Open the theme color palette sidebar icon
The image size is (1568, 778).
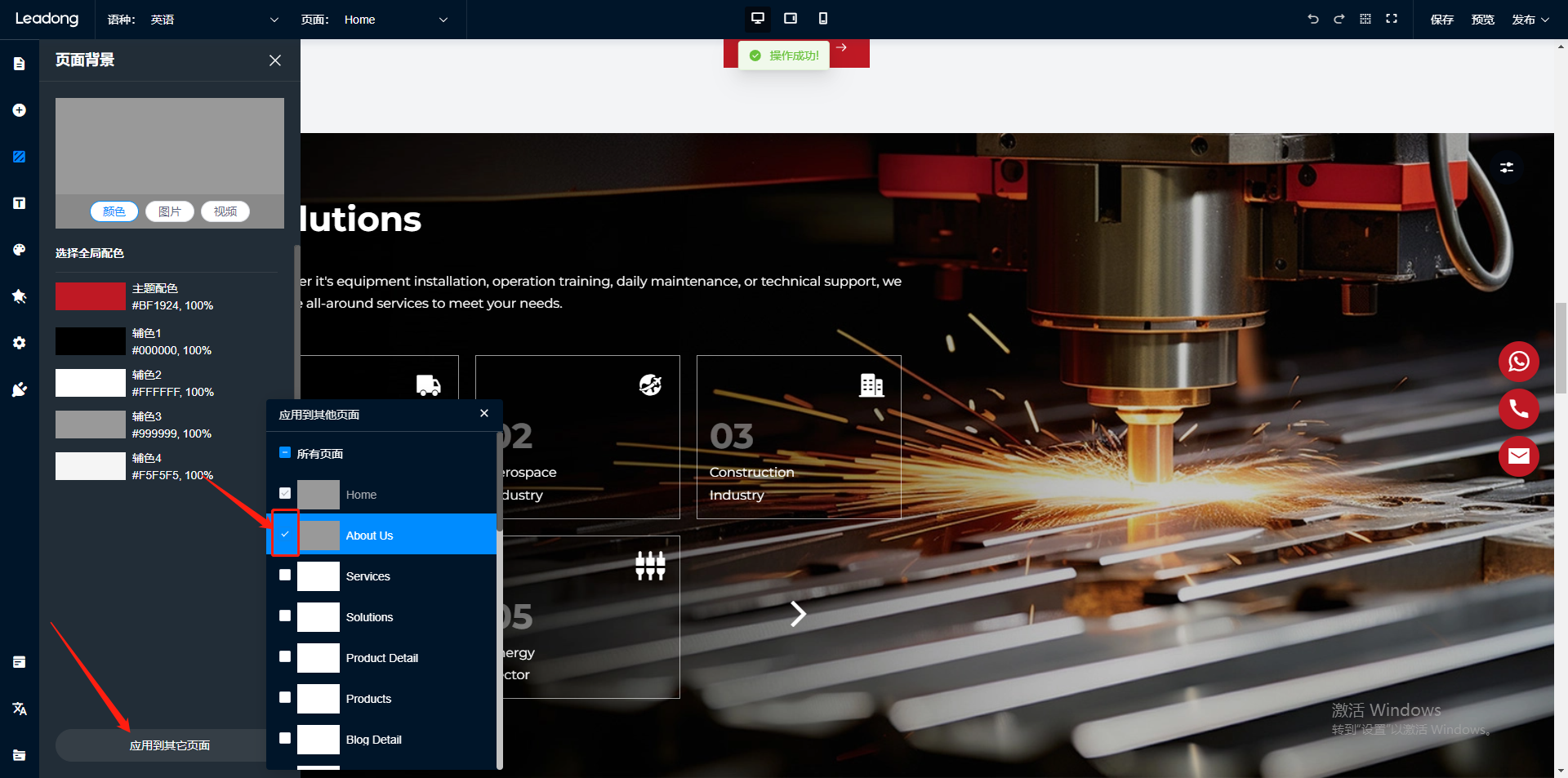20,250
